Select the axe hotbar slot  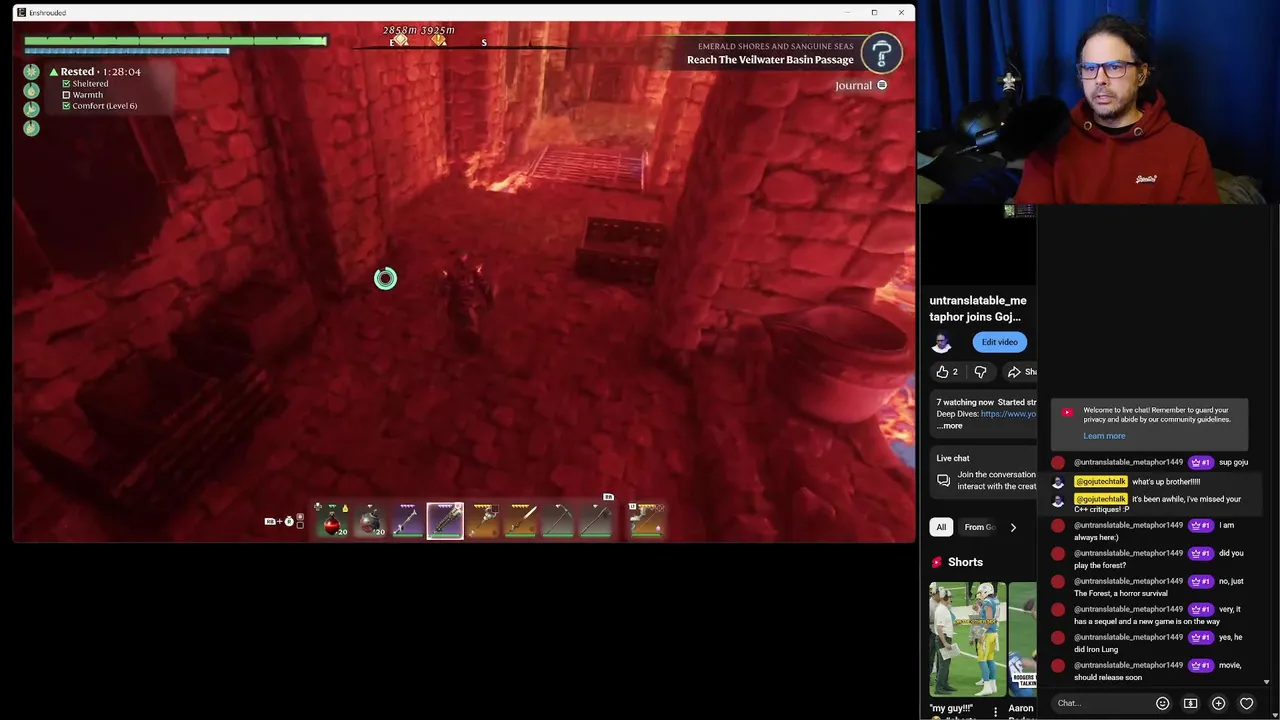pos(596,520)
